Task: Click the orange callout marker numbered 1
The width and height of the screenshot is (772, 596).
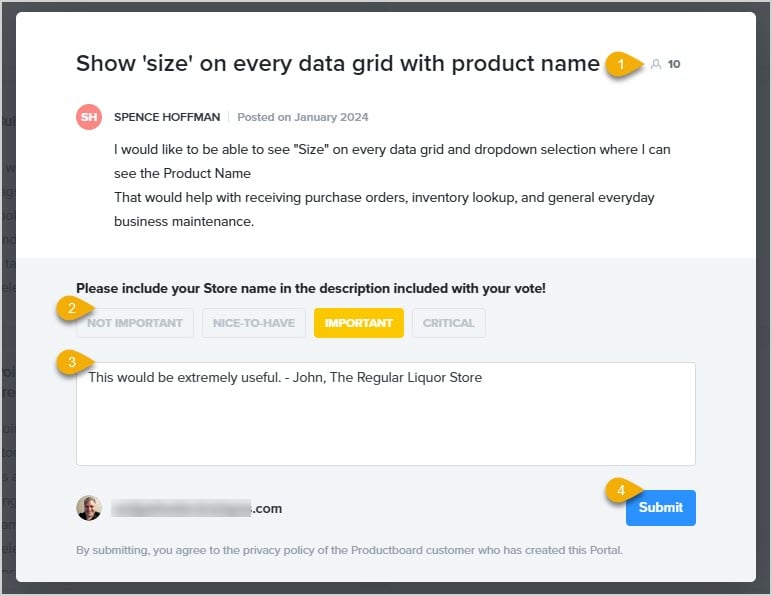Action: [622, 64]
